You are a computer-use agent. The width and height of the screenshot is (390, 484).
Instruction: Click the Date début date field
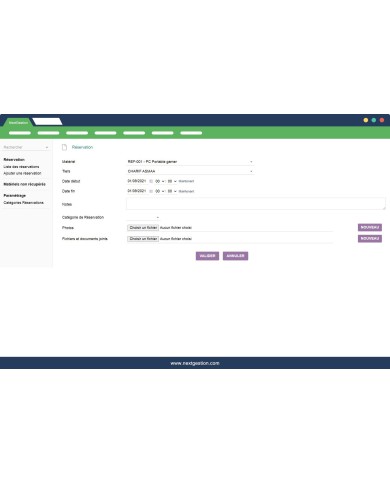(x=137, y=181)
